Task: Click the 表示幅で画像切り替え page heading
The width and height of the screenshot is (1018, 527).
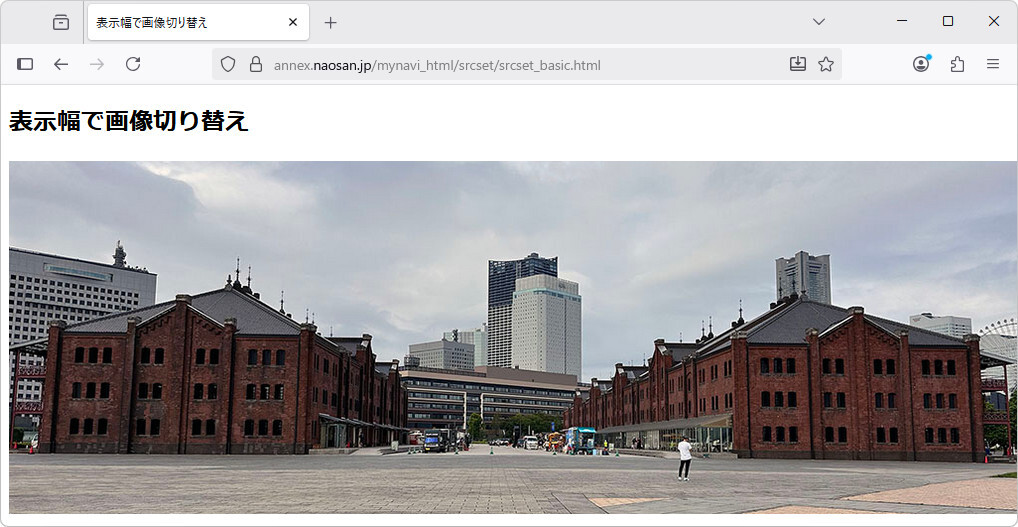Action: pyautogui.click(x=129, y=121)
